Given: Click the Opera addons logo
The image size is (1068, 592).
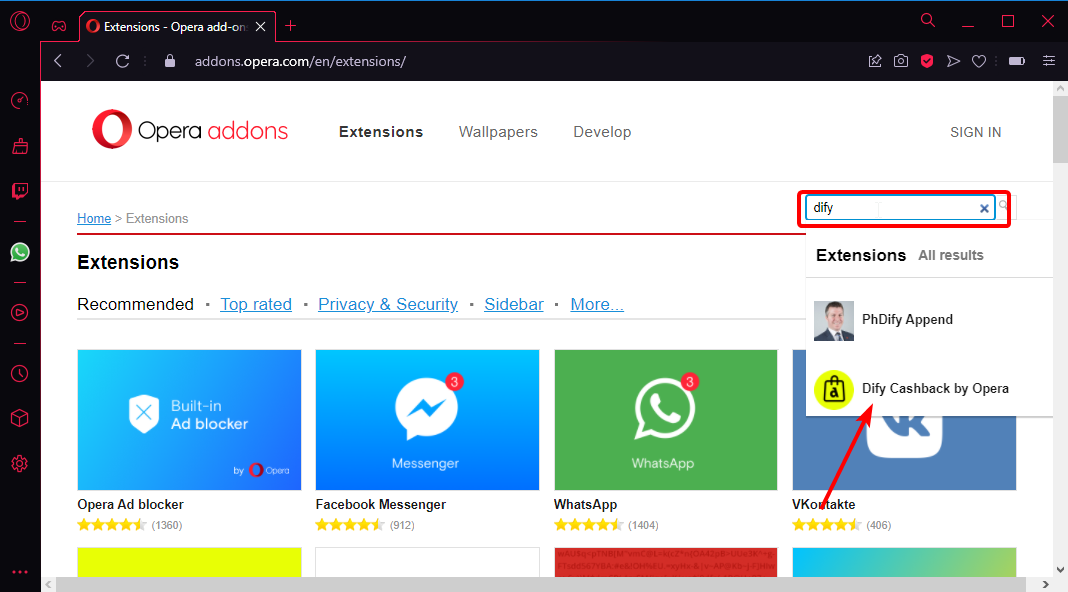Looking at the screenshot, I should pyautogui.click(x=190, y=129).
